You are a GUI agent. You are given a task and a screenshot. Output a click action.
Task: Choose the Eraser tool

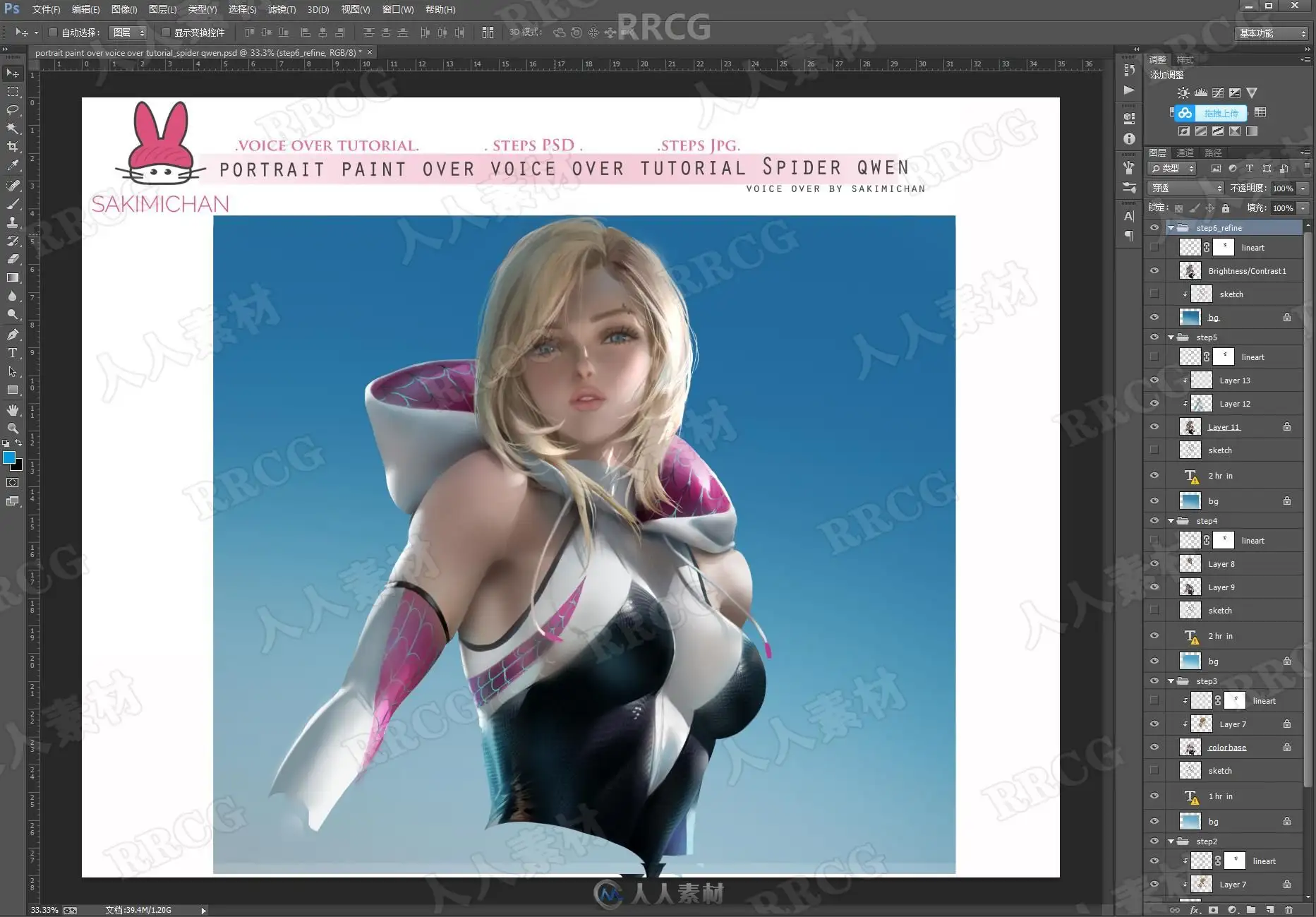pos(13,259)
